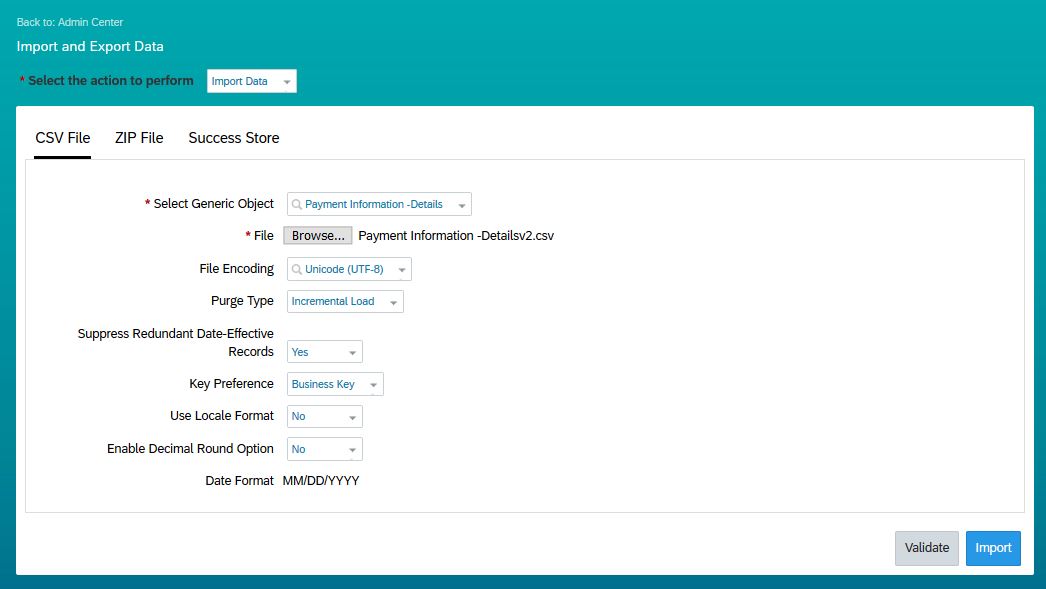Open the Use Locale Format dropdown
The image size is (1046, 589).
pyautogui.click(x=325, y=416)
